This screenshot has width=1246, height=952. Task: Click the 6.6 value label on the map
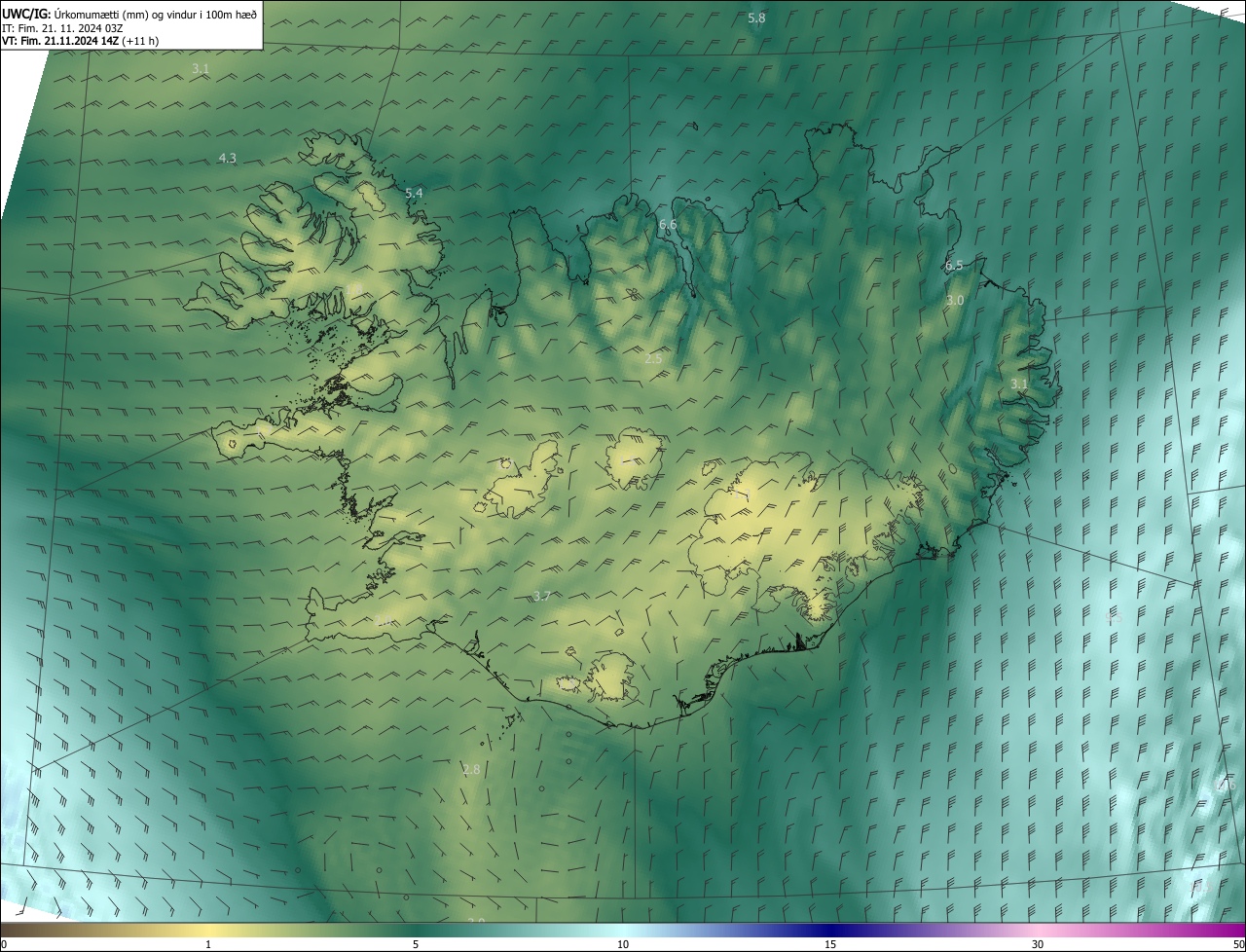668,225
